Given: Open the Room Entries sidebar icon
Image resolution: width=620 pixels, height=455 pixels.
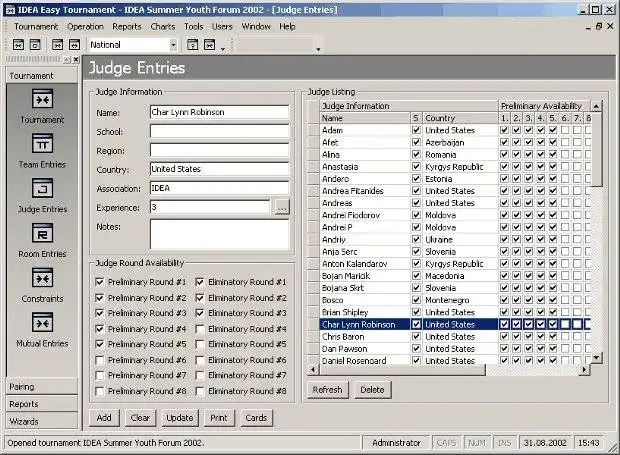Looking at the screenshot, I should tap(42, 233).
